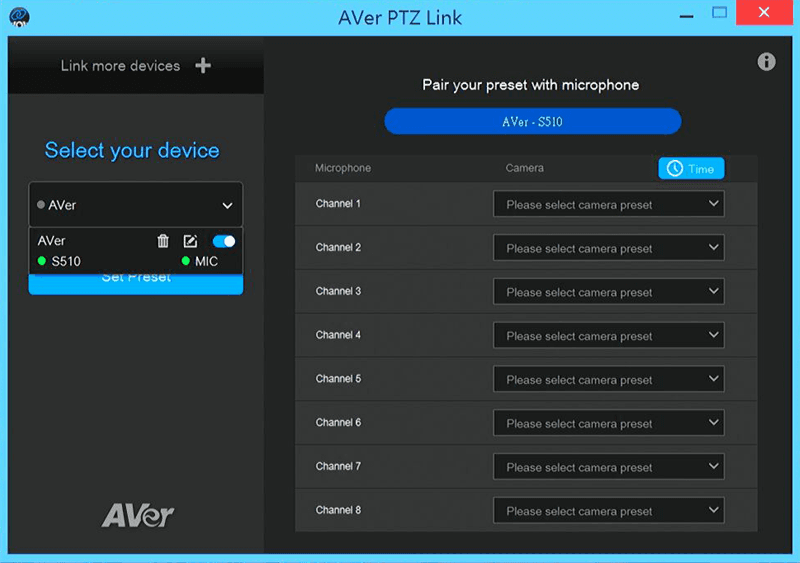This screenshot has width=800, height=563.
Task: Open the Channel 1 camera preset dropdown
Action: pos(609,204)
